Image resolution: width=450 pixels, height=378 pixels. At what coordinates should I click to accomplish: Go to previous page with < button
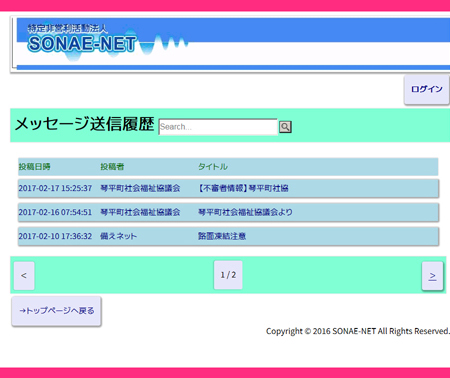(x=24, y=276)
